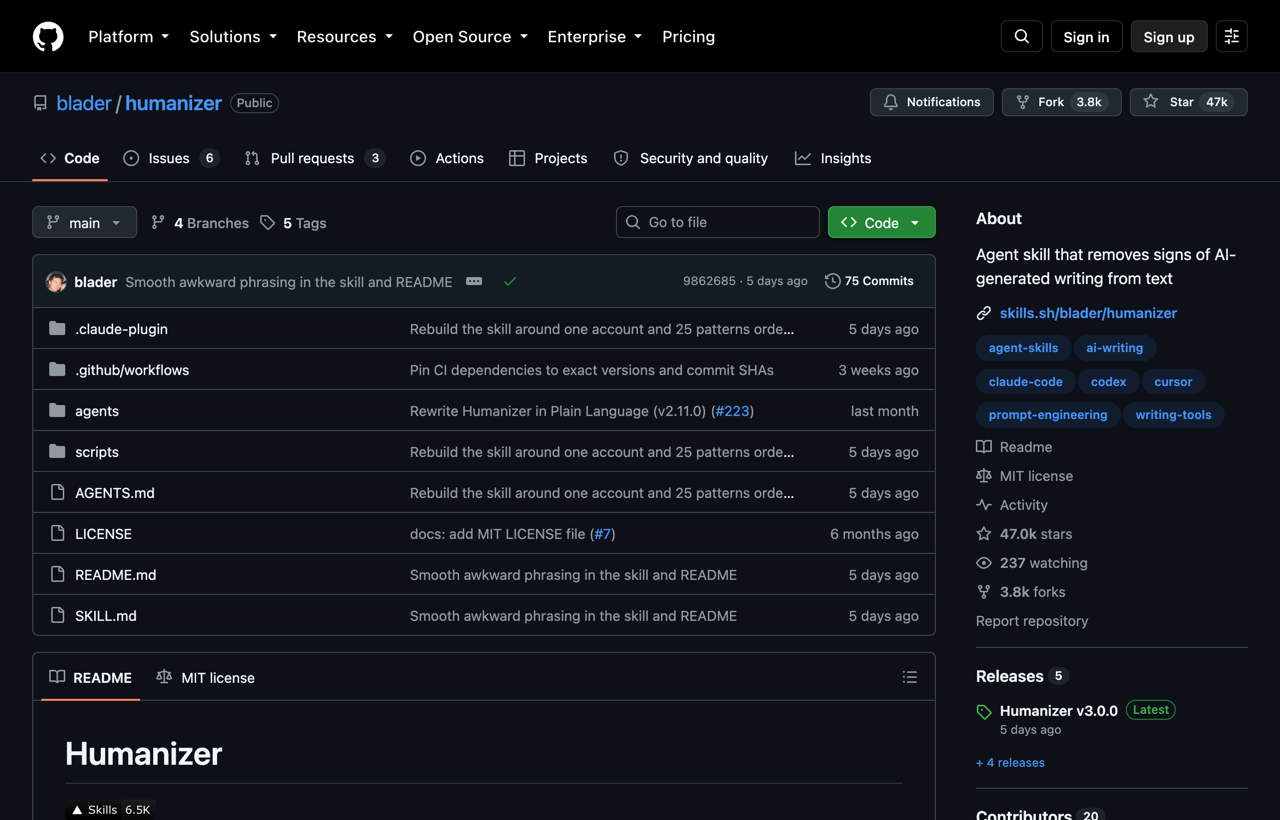Expand the green Code dropdown button
1280x820 pixels.
tap(881, 223)
